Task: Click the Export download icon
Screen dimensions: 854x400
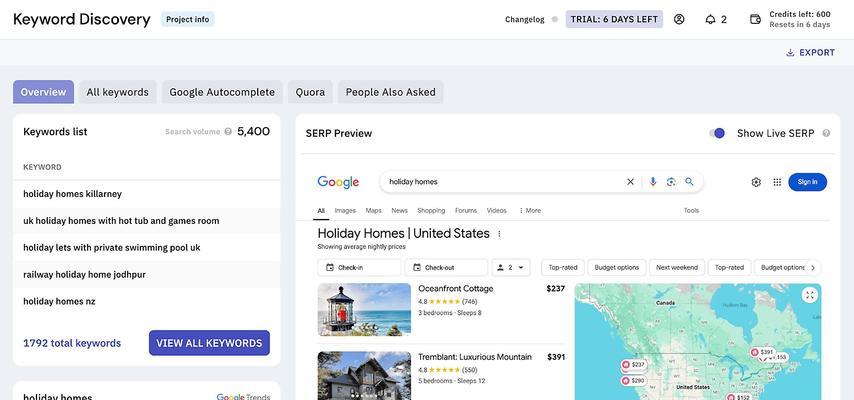Action: [790, 53]
